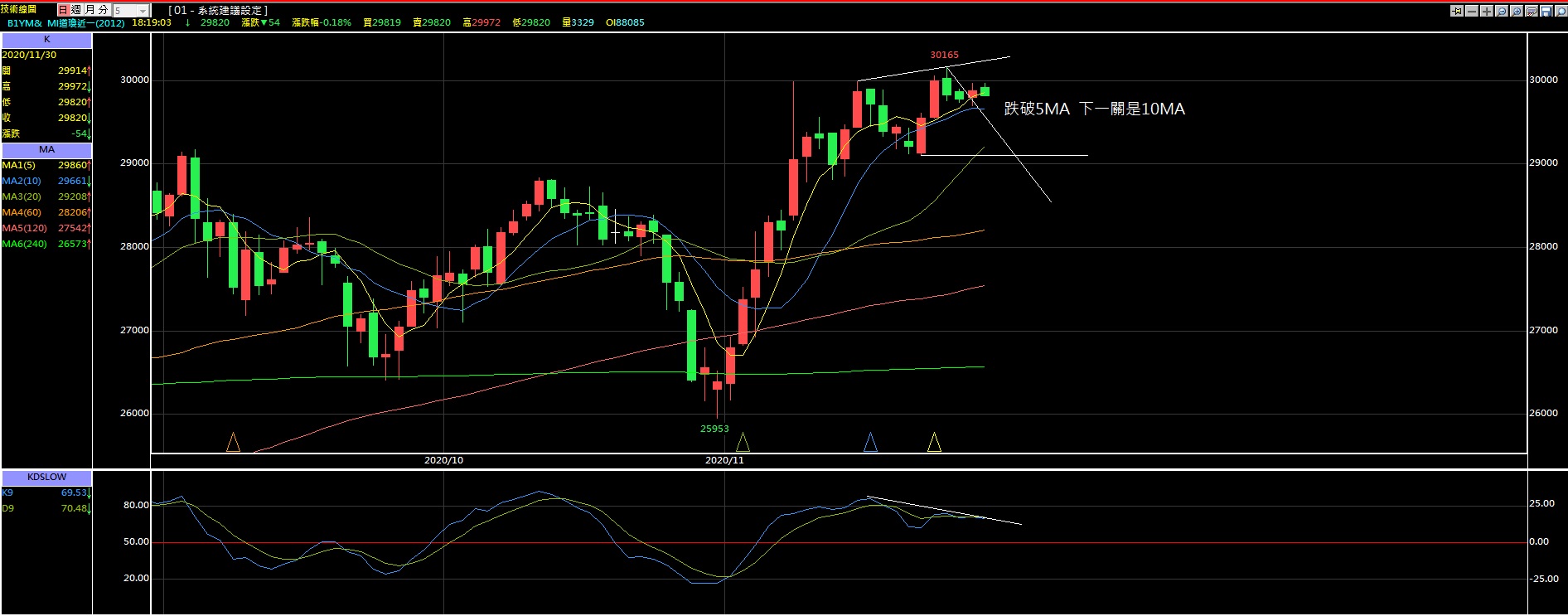Image resolution: width=1568 pixels, height=616 pixels.
Task: Click the [01 - 系統建議設定] settings label
Action: pos(218,10)
